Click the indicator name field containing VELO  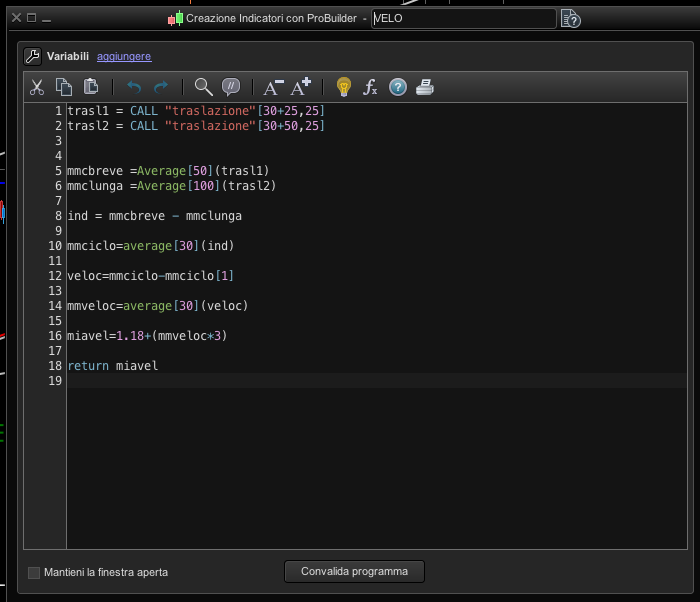462,18
